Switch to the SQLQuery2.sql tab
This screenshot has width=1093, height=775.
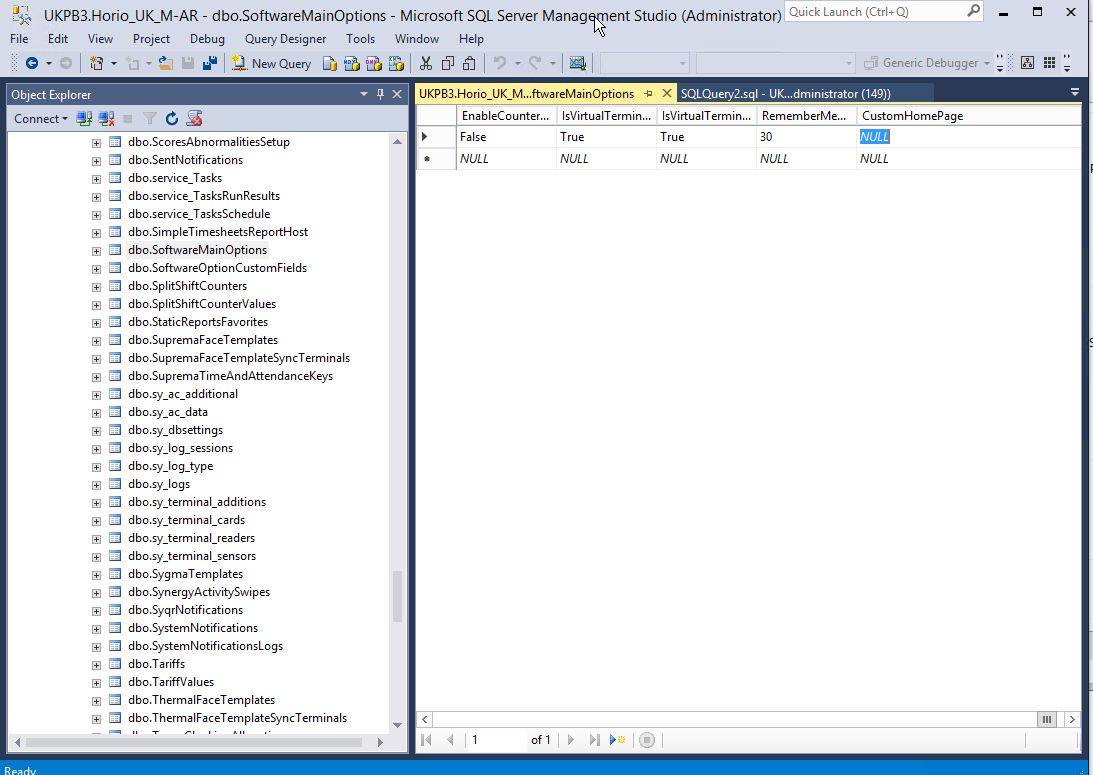pos(786,93)
